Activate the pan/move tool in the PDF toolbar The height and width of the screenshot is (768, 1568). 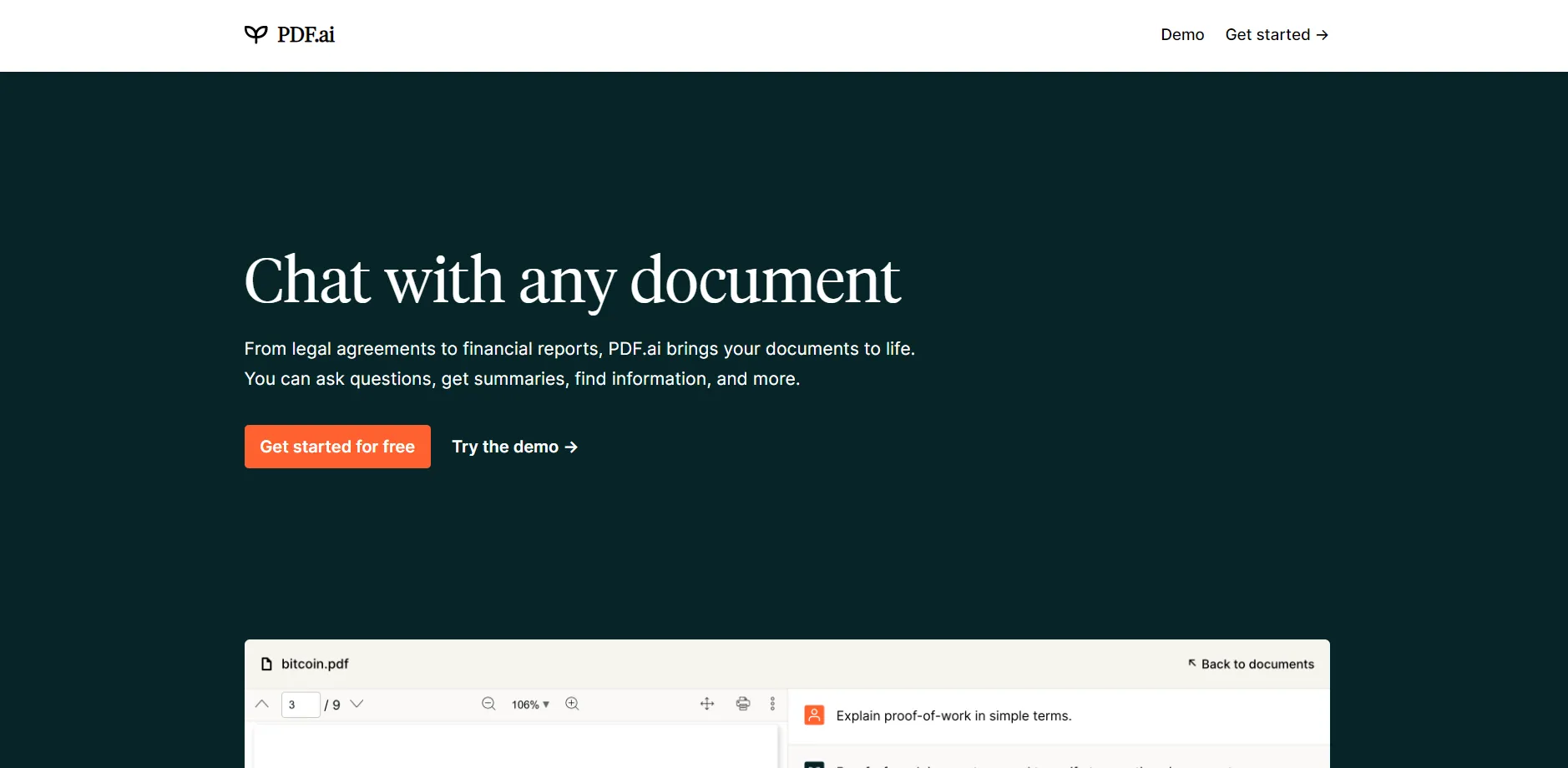[x=706, y=704]
